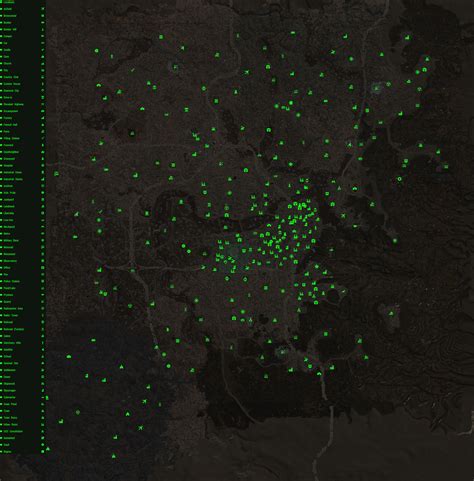Select the Sewer legend icon
This screenshot has height=481, width=474.
click(43, 377)
